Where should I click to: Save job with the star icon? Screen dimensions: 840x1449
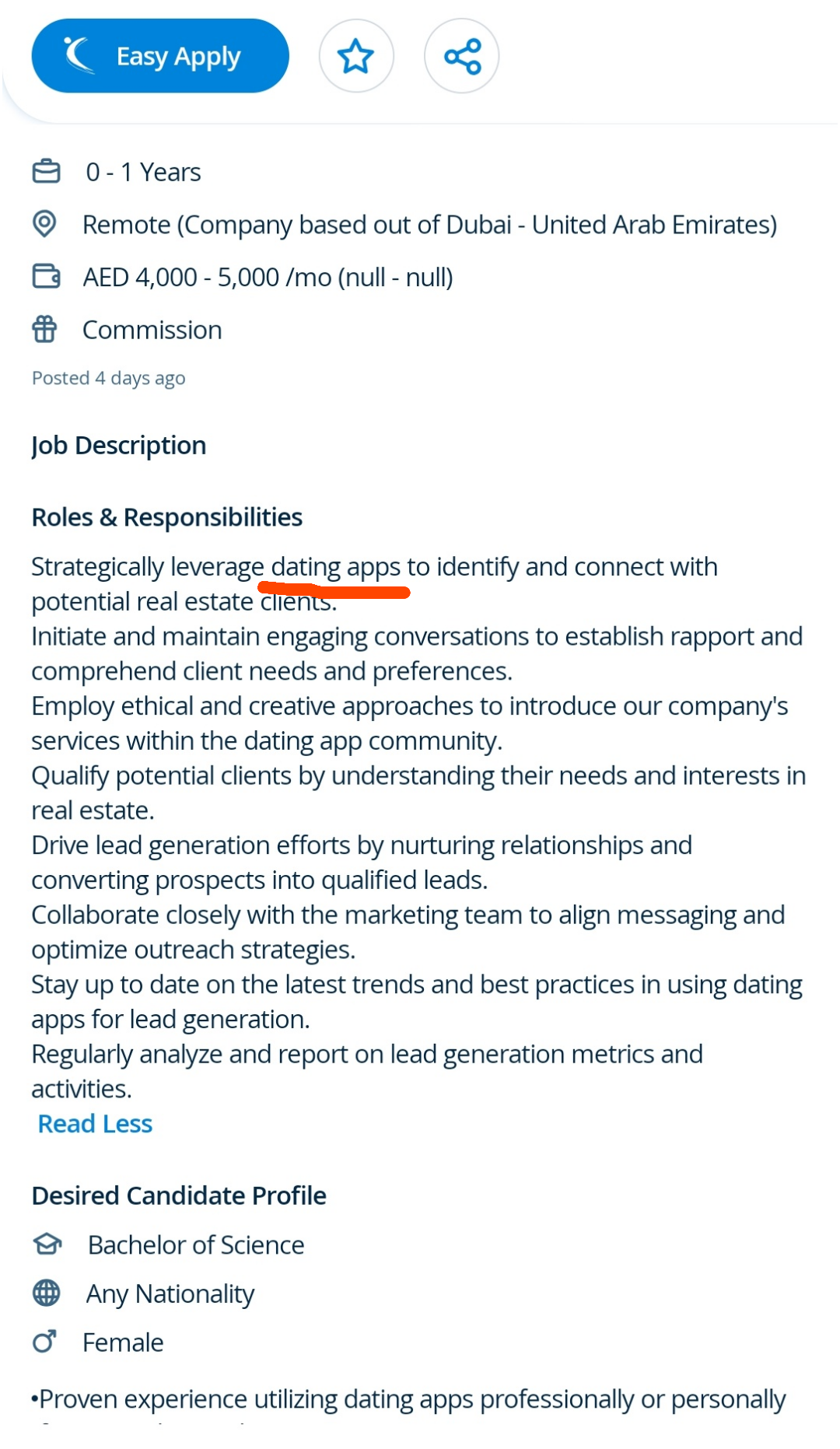(356, 56)
